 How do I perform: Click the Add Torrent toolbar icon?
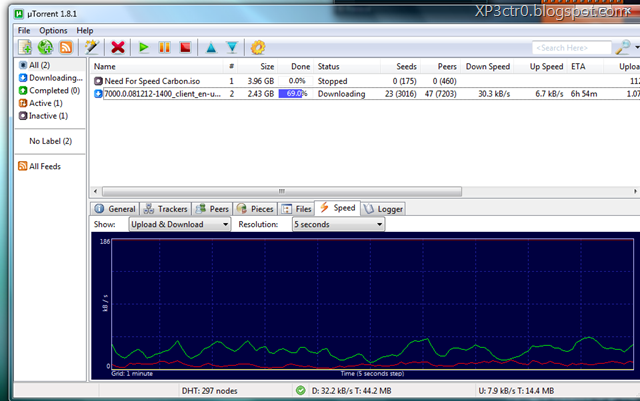[25, 47]
